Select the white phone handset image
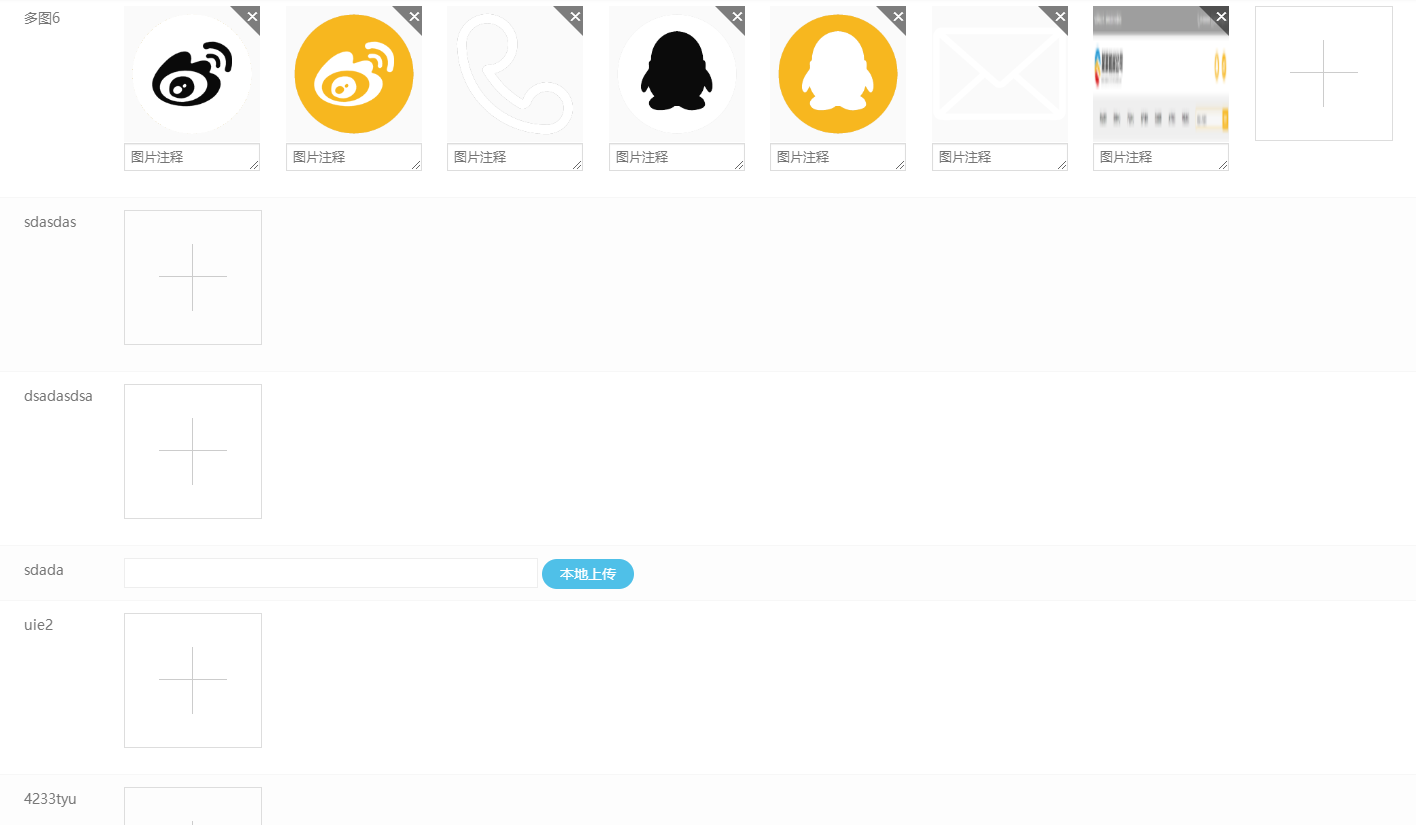This screenshot has height=825, width=1416. click(515, 74)
